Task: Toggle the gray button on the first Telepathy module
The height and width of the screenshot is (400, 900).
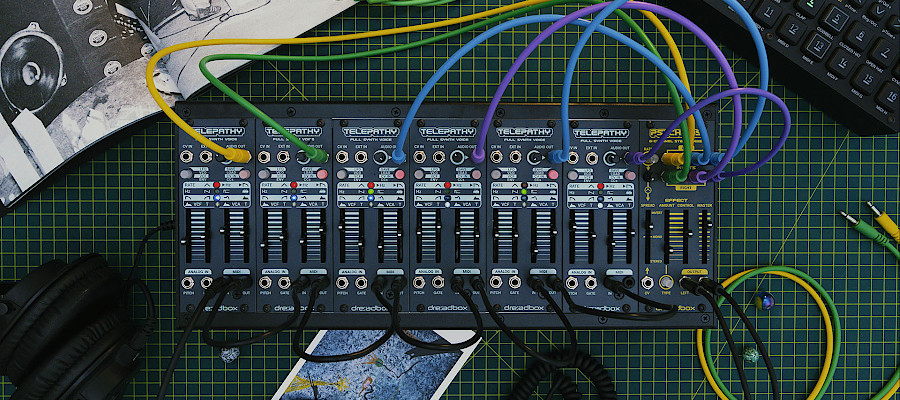Action: pyautogui.click(x=186, y=174)
